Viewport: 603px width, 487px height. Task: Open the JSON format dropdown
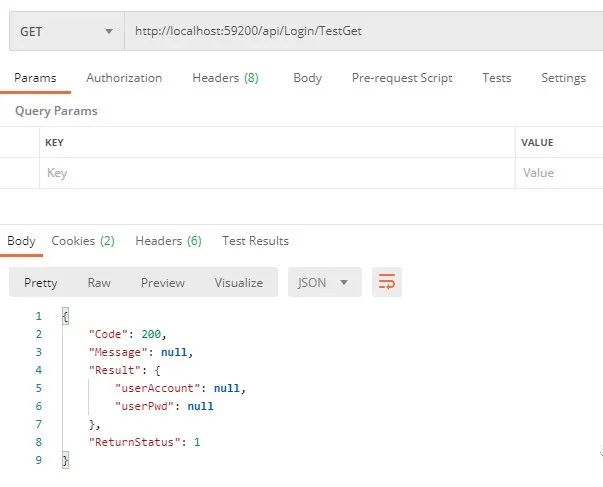pyautogui.click(x=325, y=282)
